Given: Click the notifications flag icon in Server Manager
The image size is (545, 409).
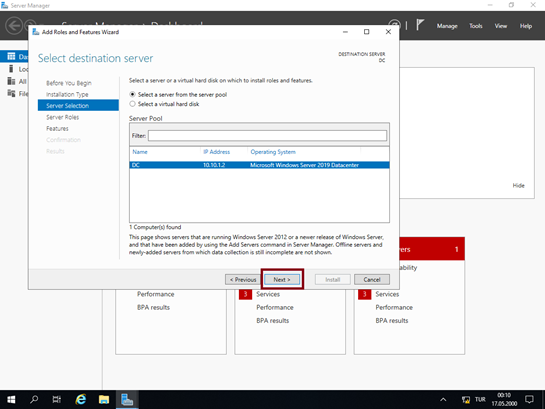Looking at the screenshot, I should (x=420, y=25).
